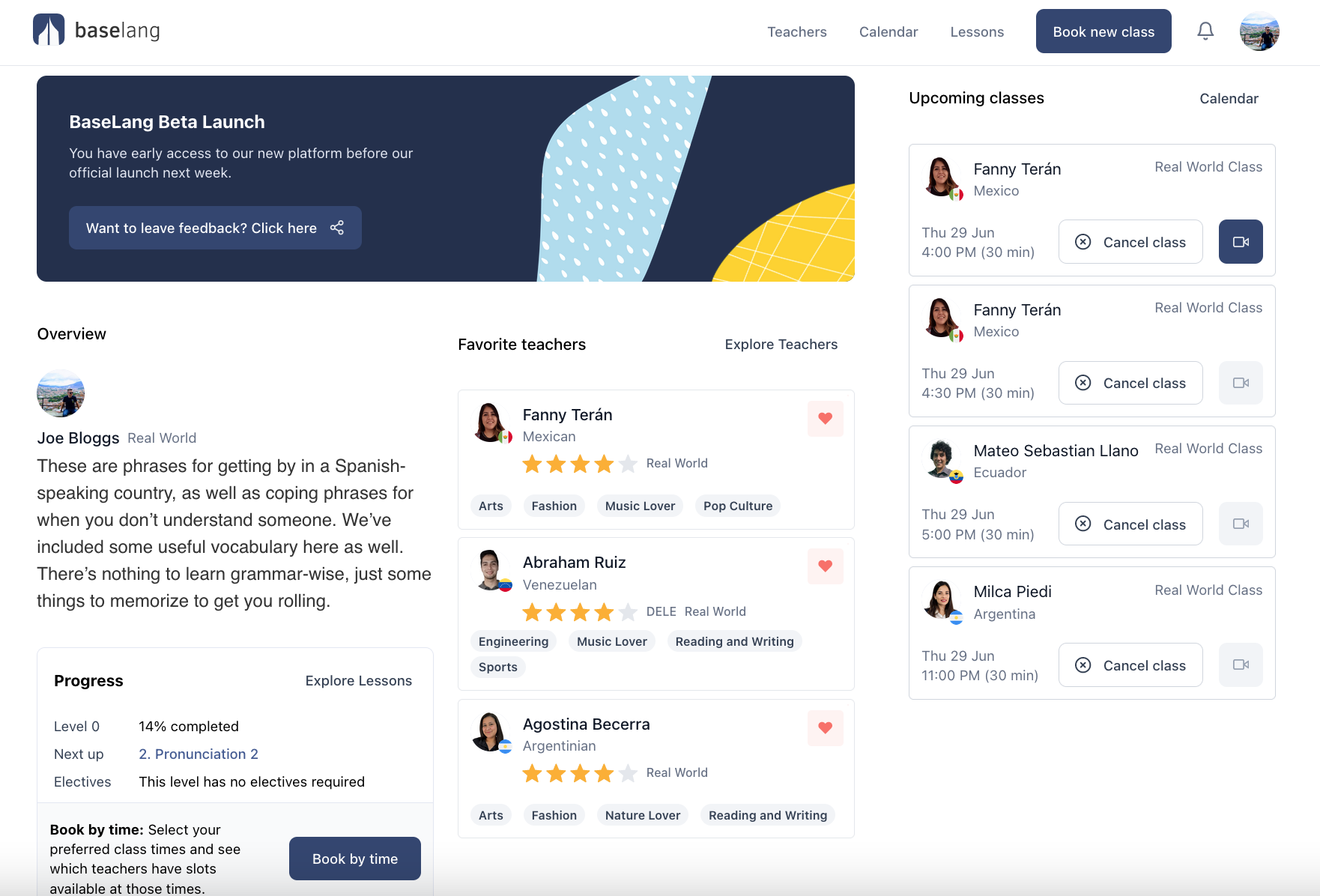Image resolution: width=1320 pixels, height=896 pixels.
Task: Cancel the 4:30 PM Fanny Terán class
Action: tap(1130, 383)
